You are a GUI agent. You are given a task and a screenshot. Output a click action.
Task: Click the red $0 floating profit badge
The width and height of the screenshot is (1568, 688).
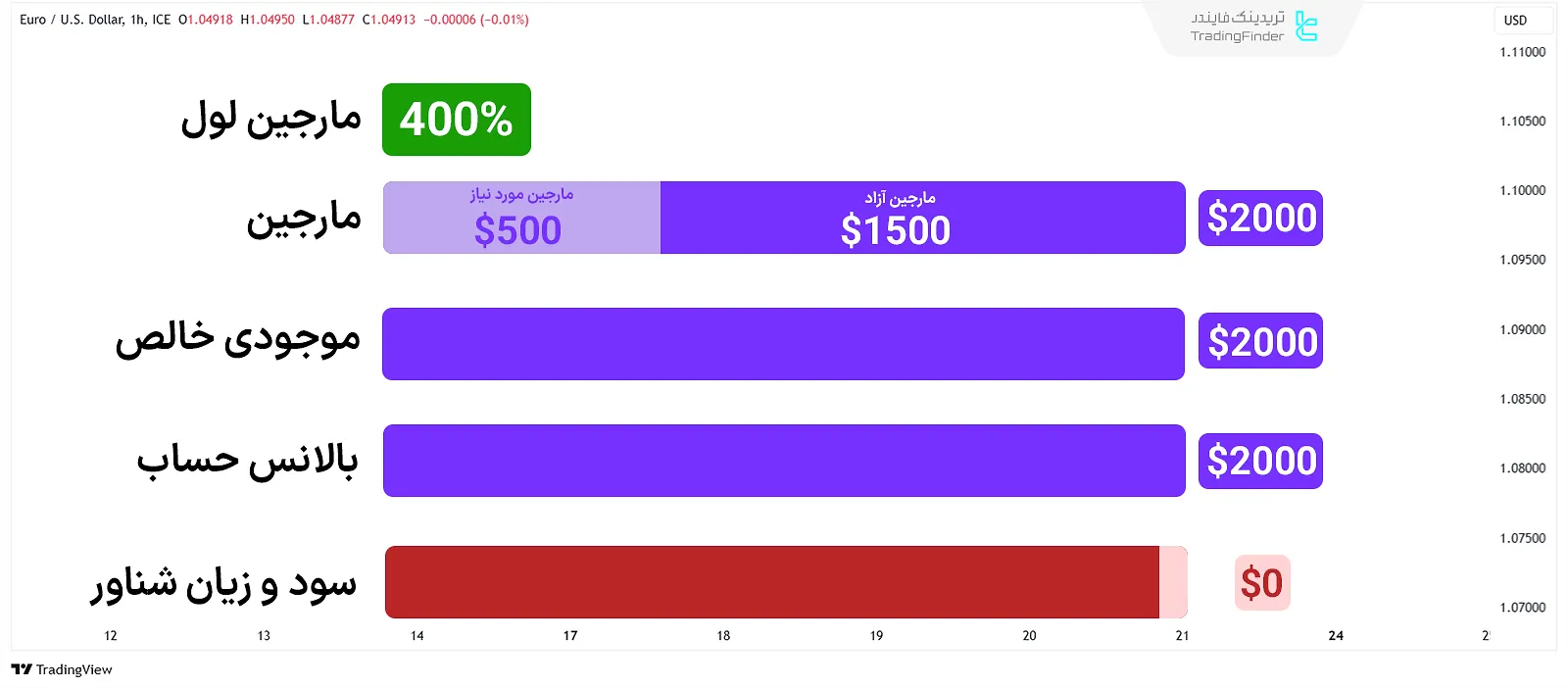coord(1261,583)
